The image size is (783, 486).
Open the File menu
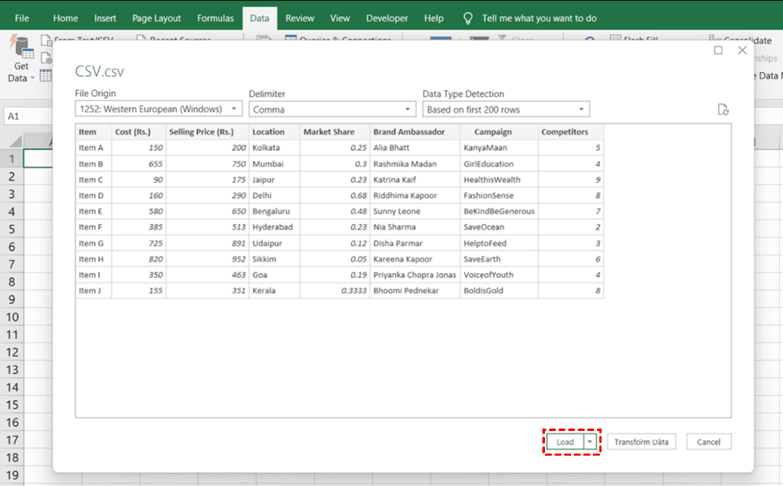click(22, 18)
